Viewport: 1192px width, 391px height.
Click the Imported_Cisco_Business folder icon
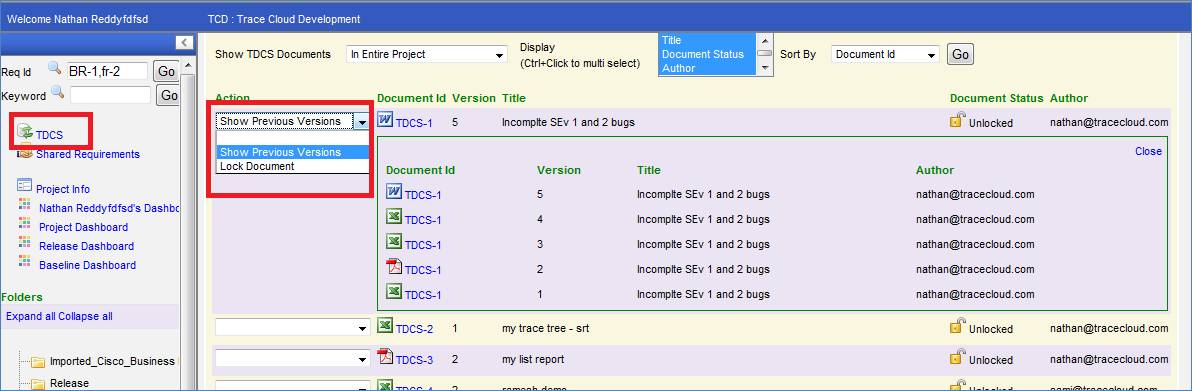[38, 361]
